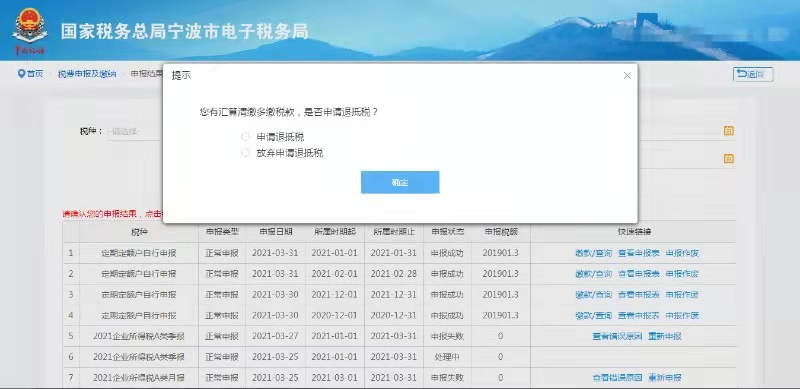
Task: Open the lower calendar icon under the first one
Action: (729, 159)
